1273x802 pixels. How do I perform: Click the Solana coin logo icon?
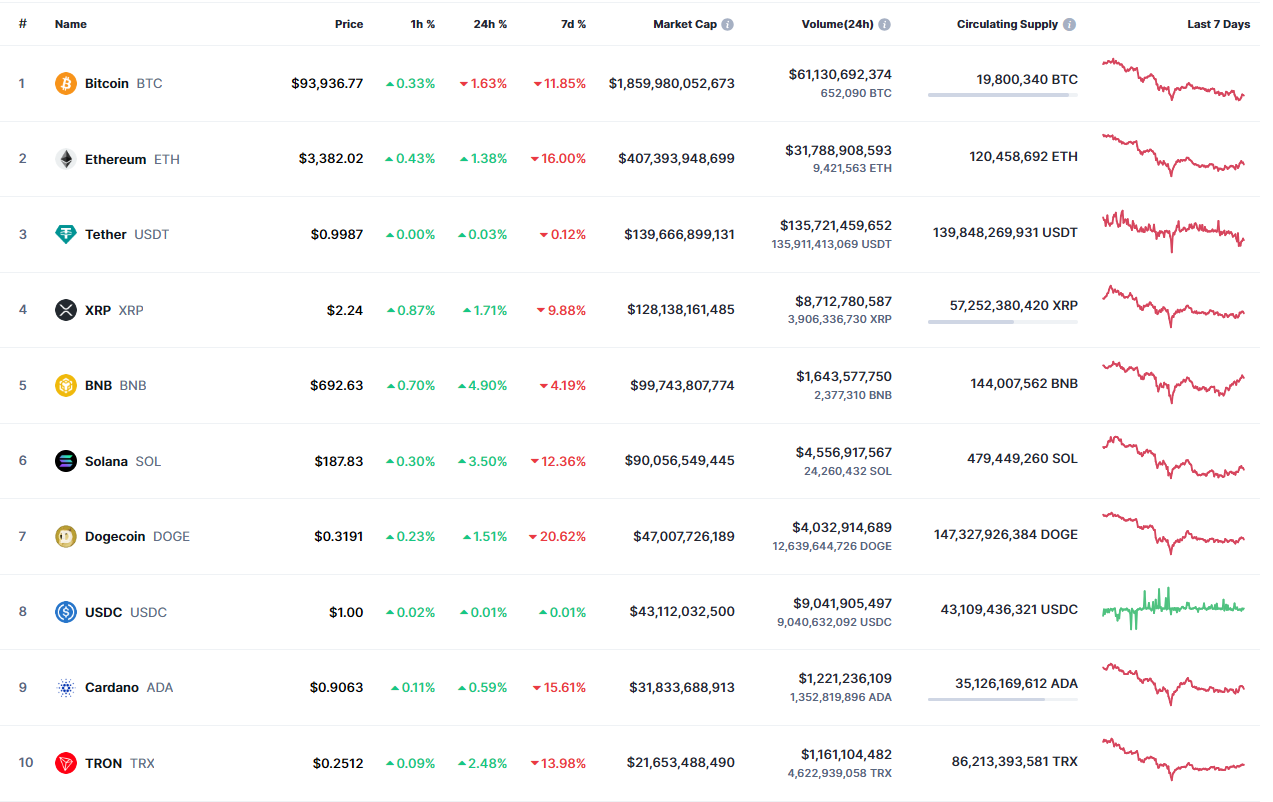(66, 461)
